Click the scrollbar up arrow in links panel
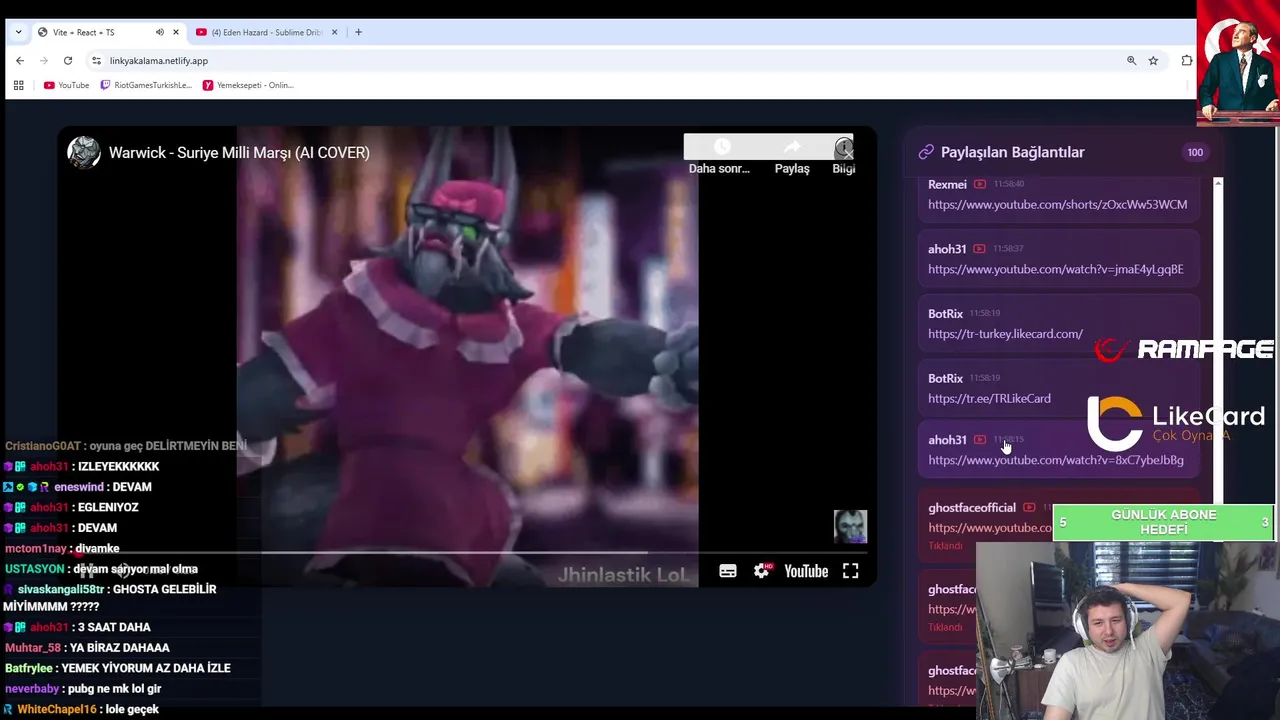 coord(1218,183)
